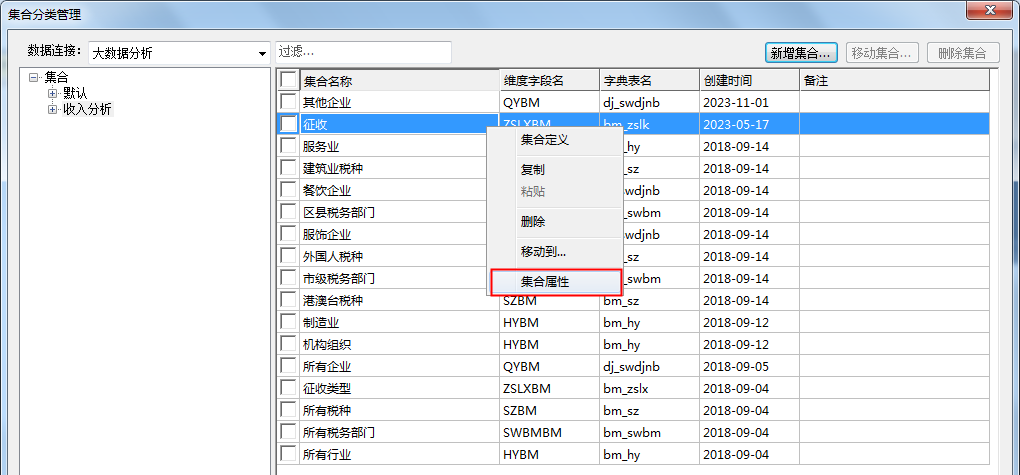Toggle the select-all checkbox in the table header
The image size is (1020, 475).
click(288, 80)
